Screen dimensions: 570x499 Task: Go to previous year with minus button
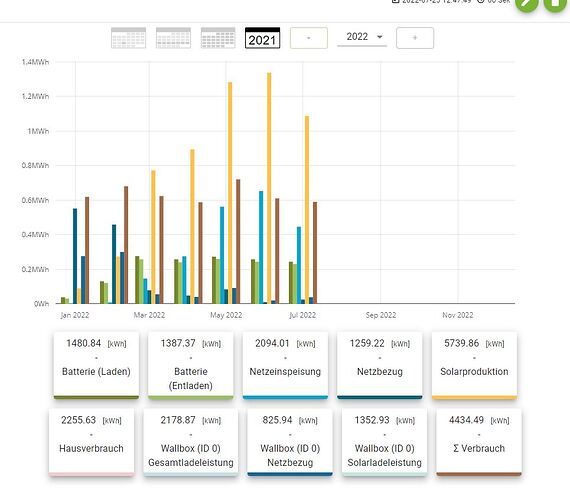pos(309,38)
